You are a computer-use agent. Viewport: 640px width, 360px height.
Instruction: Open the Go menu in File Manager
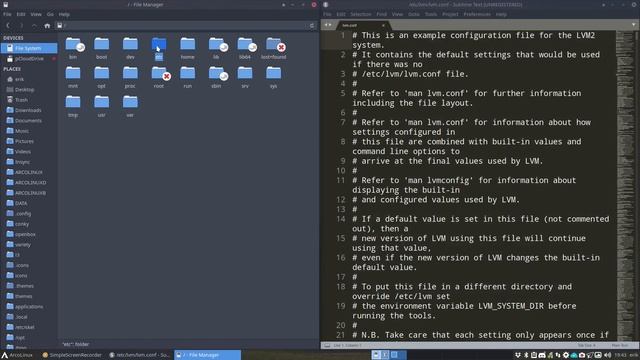coord(50,14)
